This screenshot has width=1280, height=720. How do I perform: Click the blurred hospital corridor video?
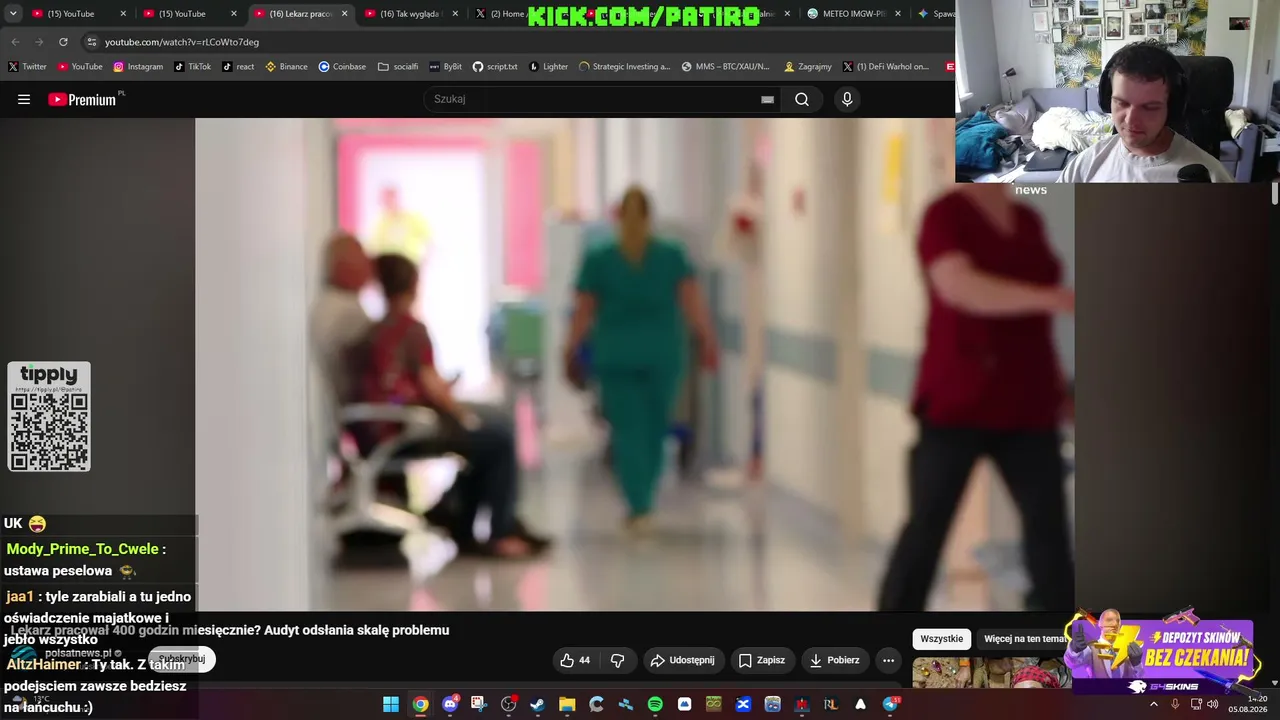coord(634,364)
